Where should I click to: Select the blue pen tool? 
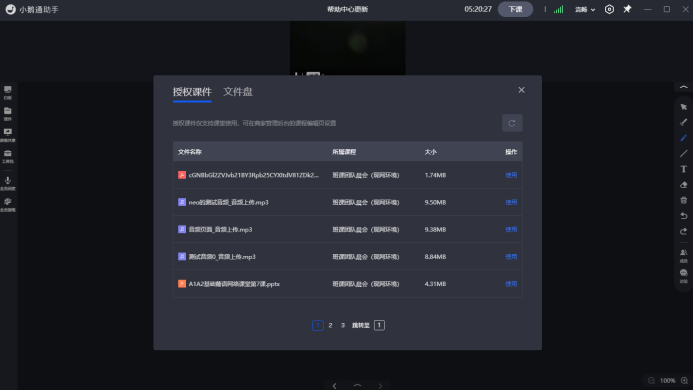coord(683,138)
